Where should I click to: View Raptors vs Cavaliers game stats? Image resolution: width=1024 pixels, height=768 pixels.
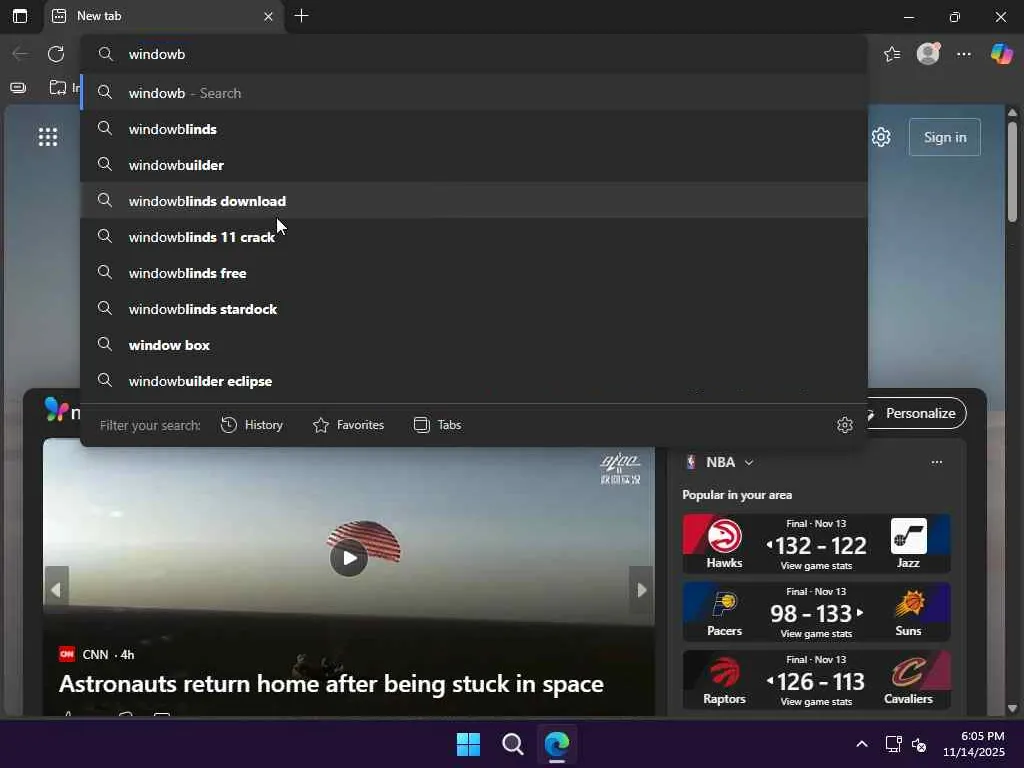pos(816,701)
